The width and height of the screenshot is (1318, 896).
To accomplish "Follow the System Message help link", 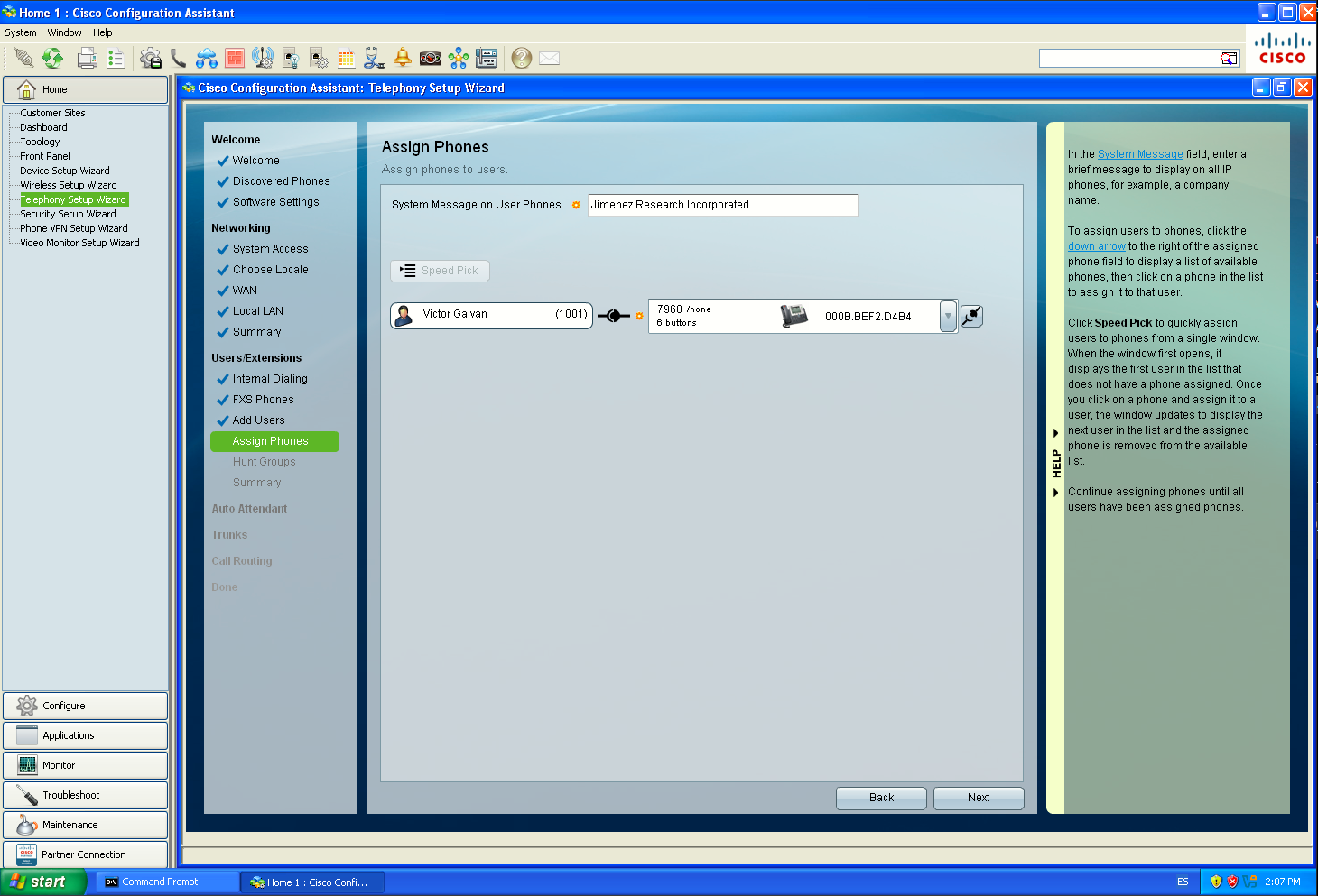I will click(x=1140, y=154).
